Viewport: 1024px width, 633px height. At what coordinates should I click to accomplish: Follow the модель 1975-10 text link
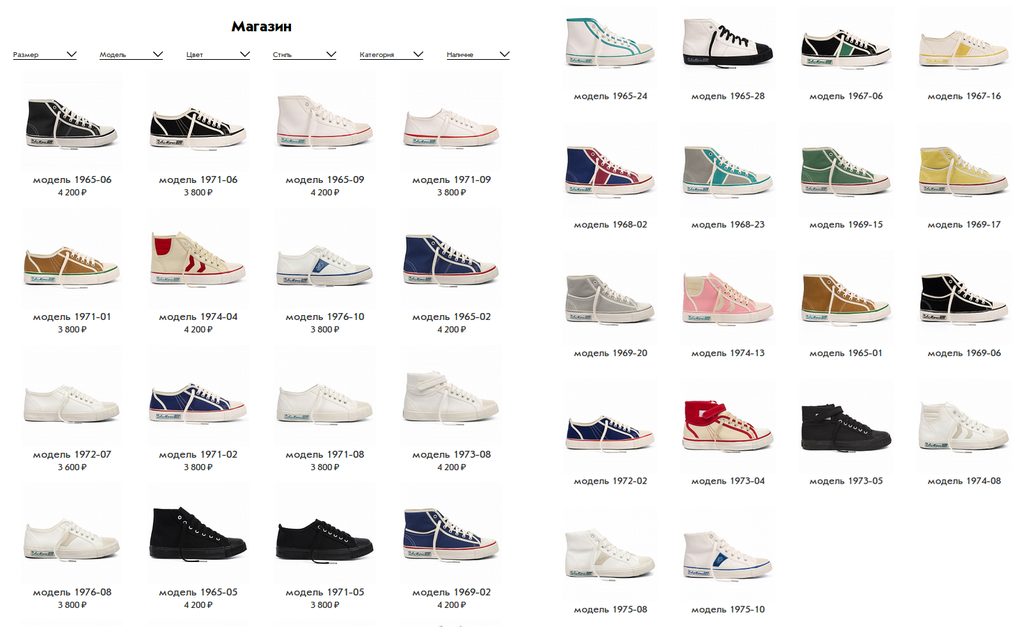click(728, 609)
